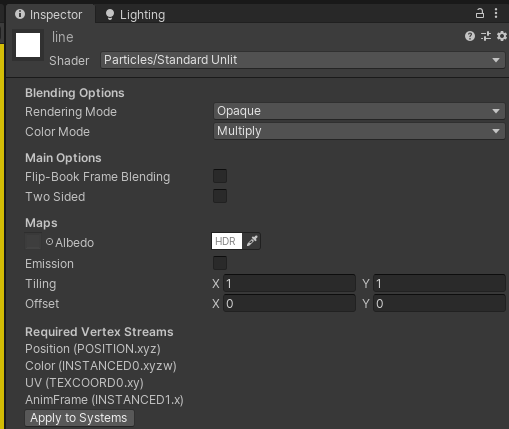The height and width of the screenshot is (429, 509).
Task: Click the Rendering Mode label
Action: (71, 112)
